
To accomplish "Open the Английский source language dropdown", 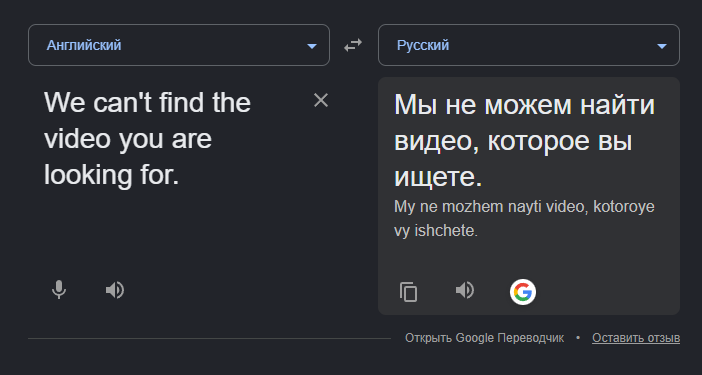I will point(179,45).
